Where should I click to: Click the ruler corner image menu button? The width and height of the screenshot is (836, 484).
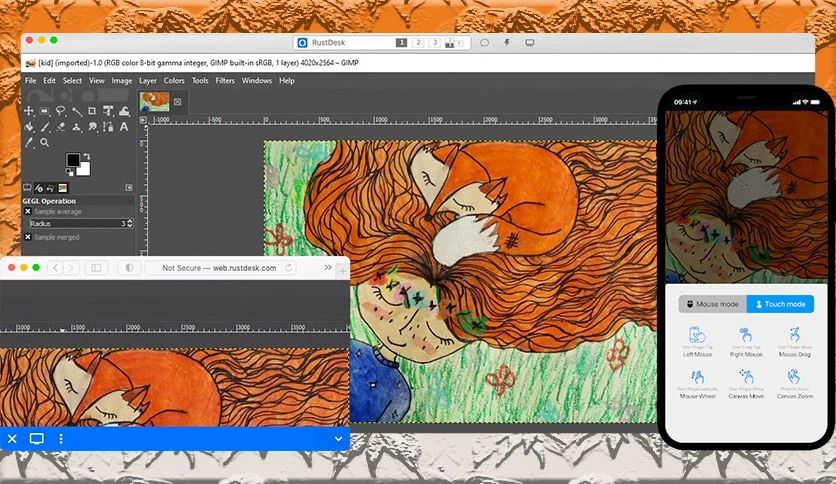[x=143, y=120]
